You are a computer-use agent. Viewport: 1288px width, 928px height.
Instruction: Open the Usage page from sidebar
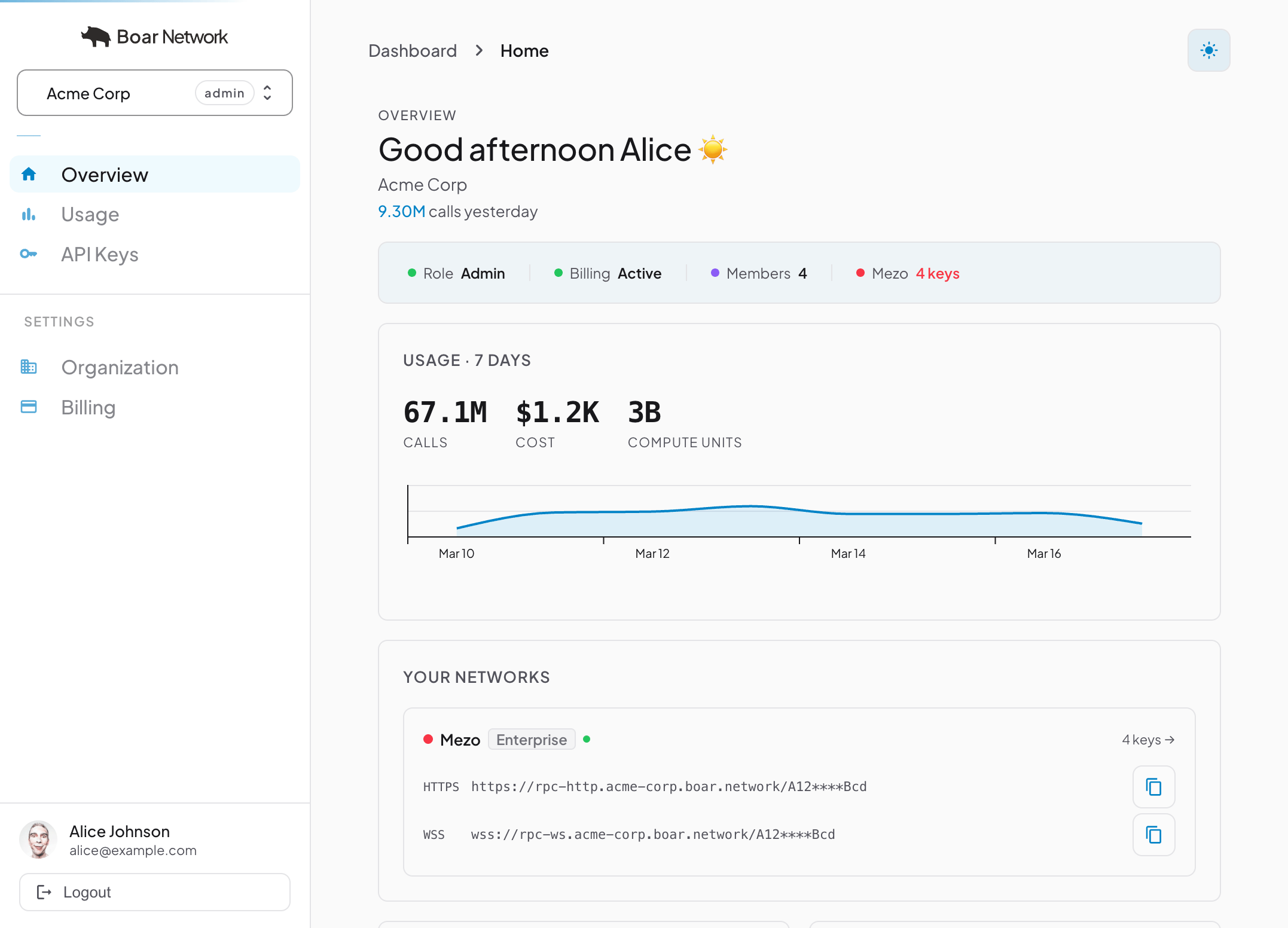click(x=90, y=215)
